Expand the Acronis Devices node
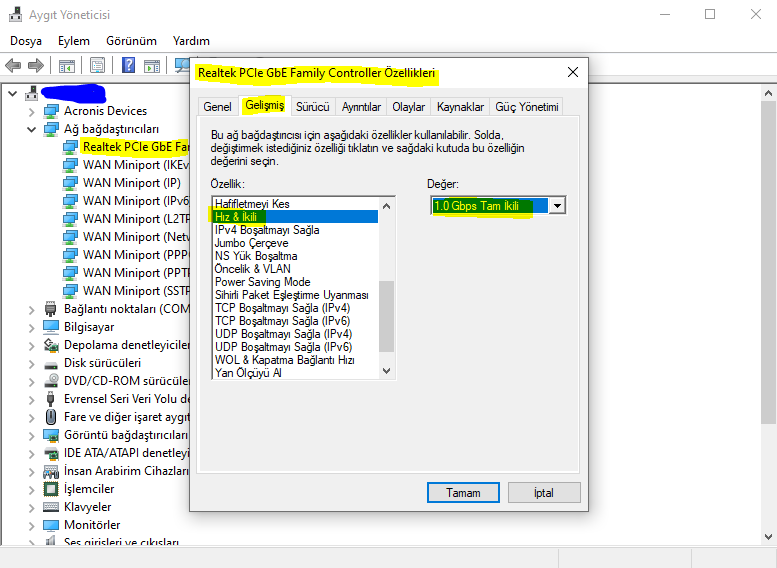777x568 pixels. 32,112
